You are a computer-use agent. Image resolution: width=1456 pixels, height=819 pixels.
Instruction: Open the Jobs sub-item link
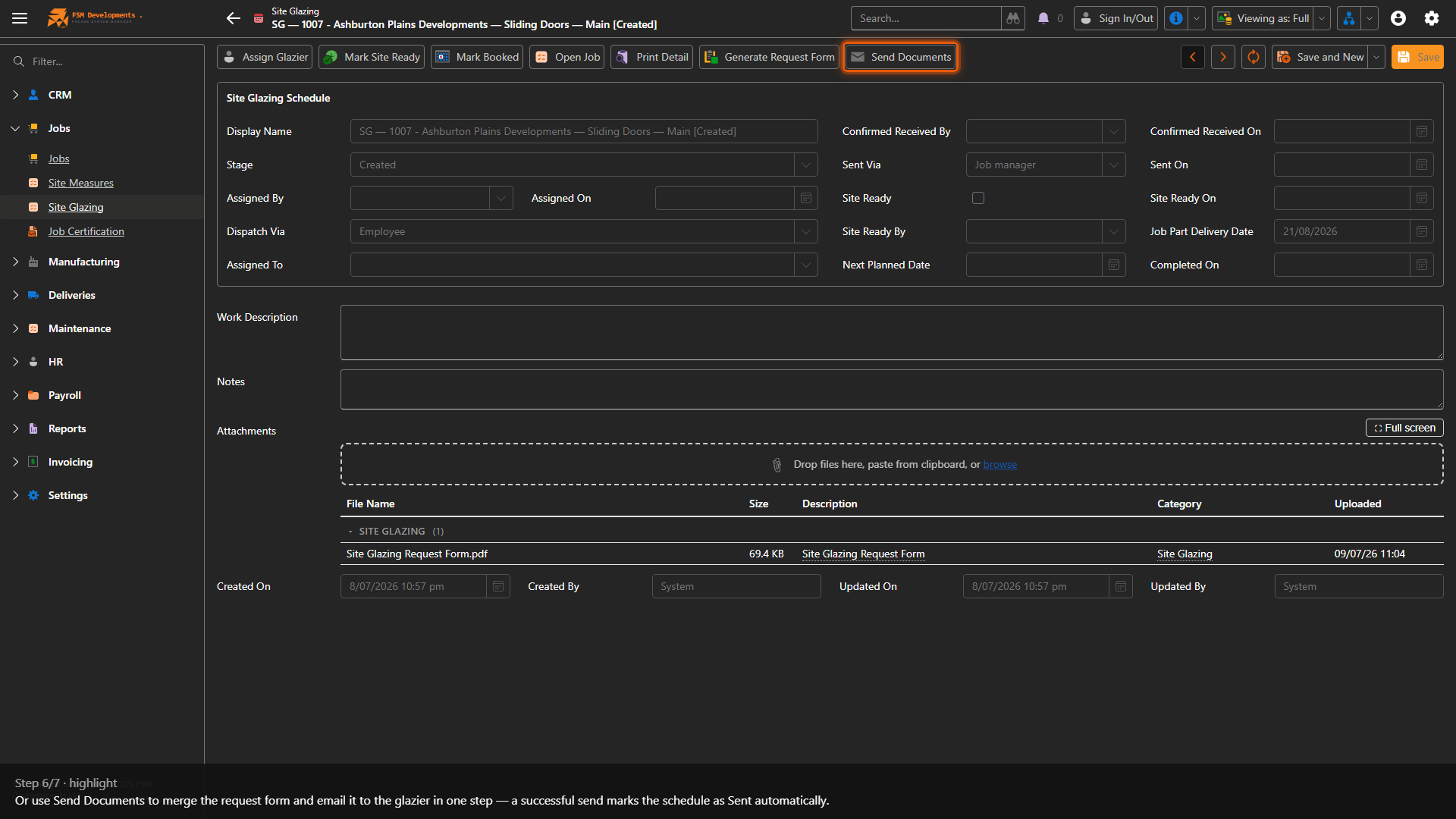pos(58,158)
